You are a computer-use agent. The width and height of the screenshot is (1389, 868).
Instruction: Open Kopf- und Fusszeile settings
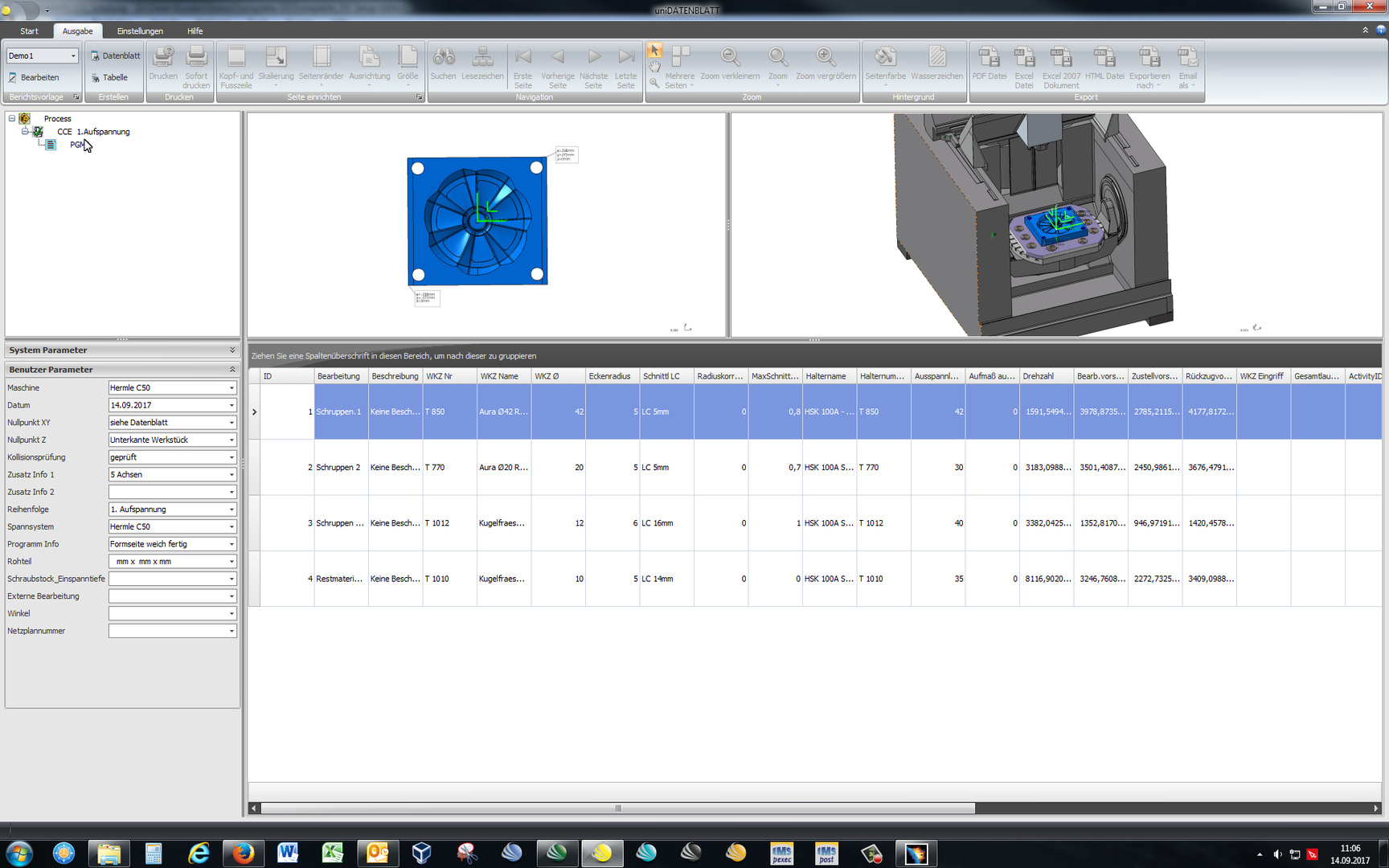(236, 64)
